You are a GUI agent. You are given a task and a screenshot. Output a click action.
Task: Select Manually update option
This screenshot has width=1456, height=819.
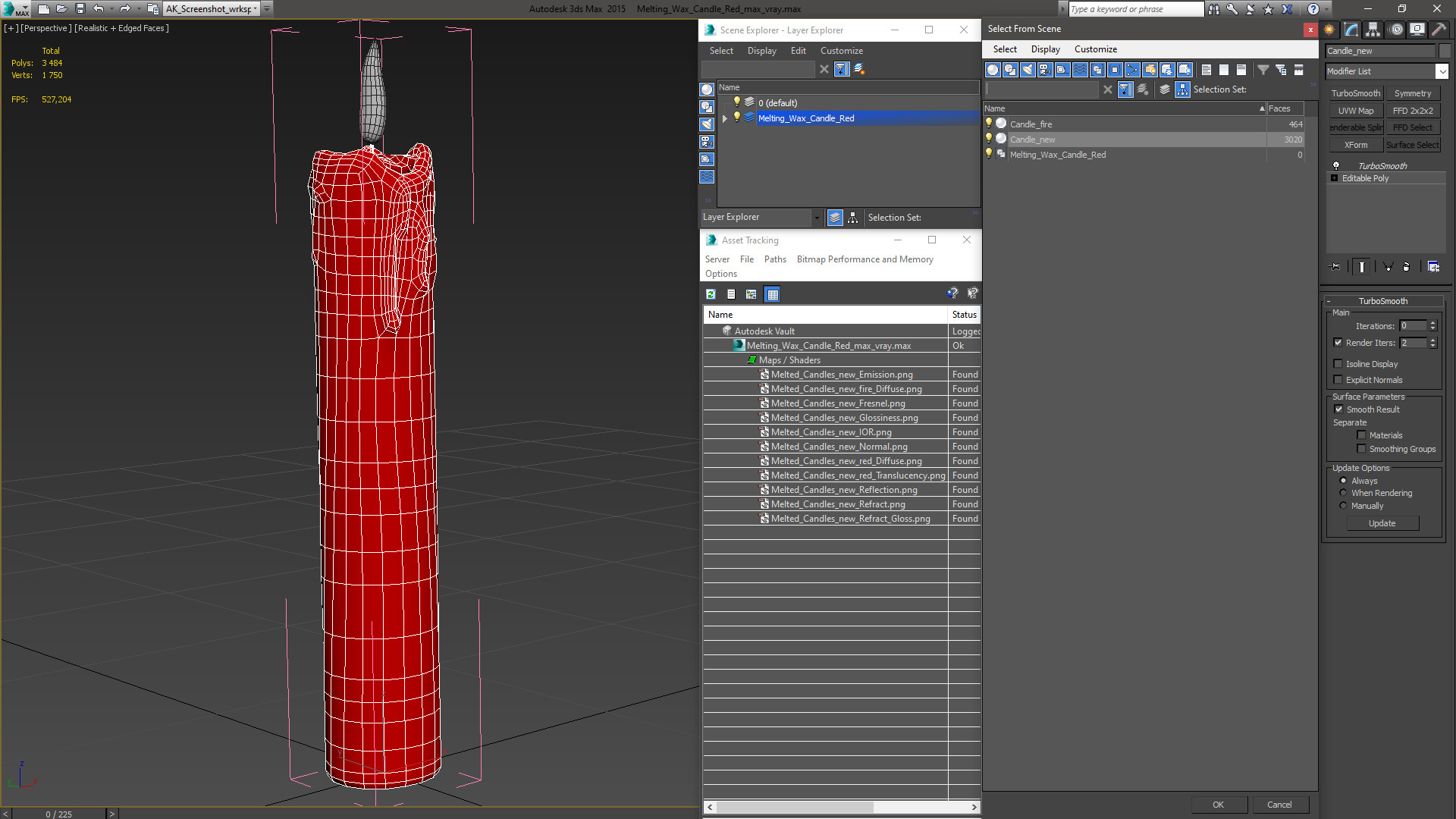[x=1344, y=506]
